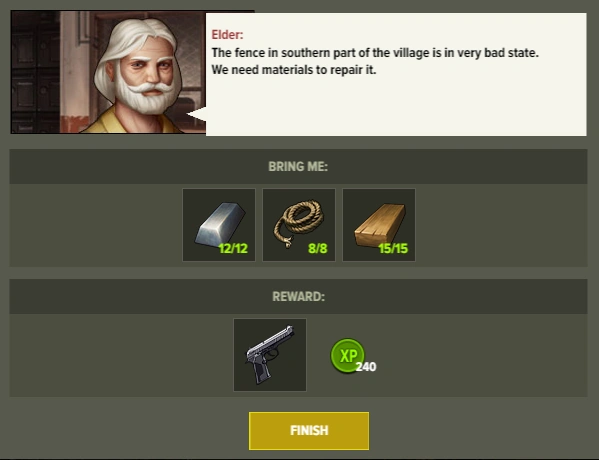Click empty space inside speech bubble
This screenshot has height=460, width=599.
(x=396, y=107)
